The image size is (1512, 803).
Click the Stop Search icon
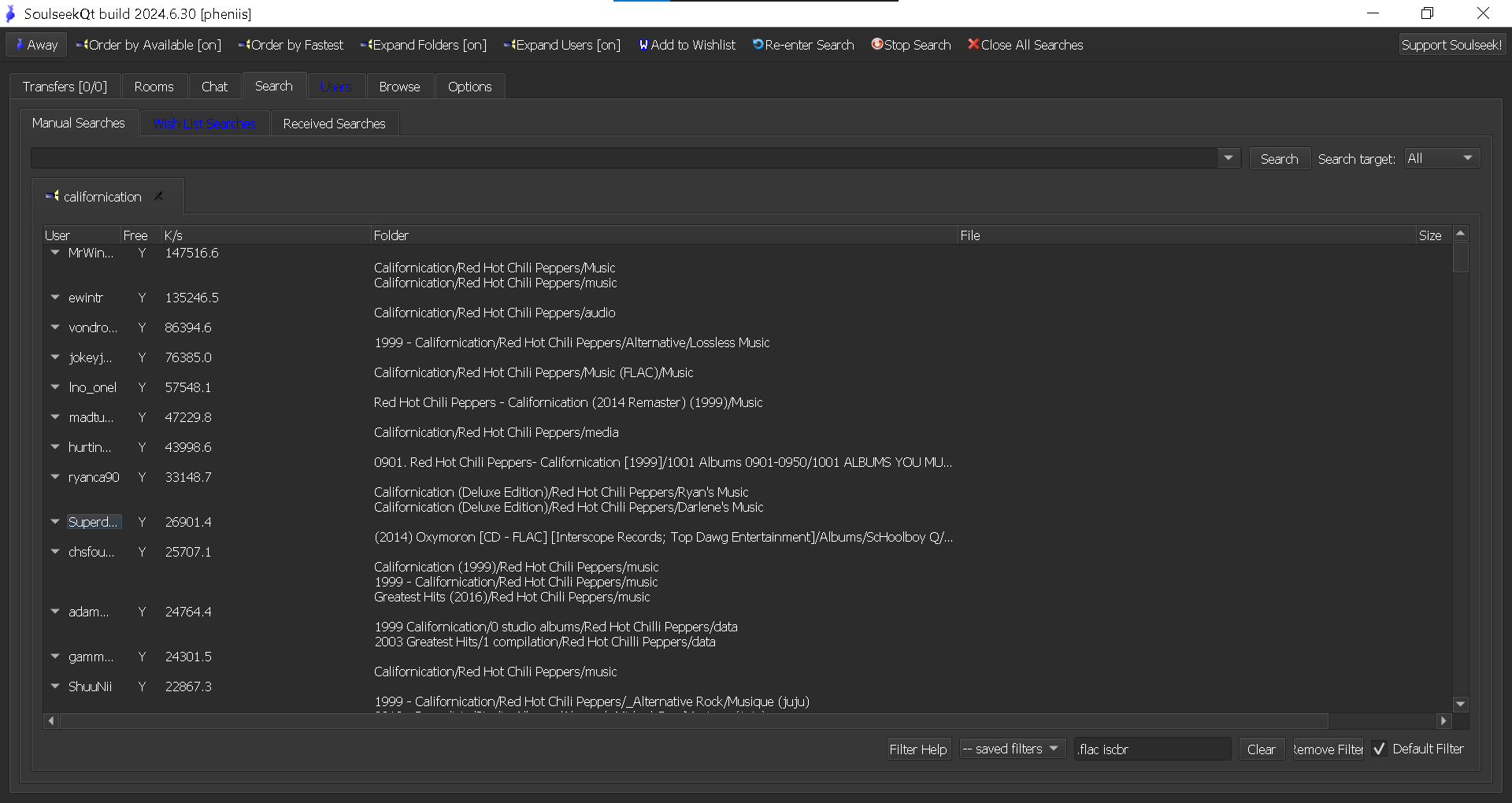pos(876,45)
